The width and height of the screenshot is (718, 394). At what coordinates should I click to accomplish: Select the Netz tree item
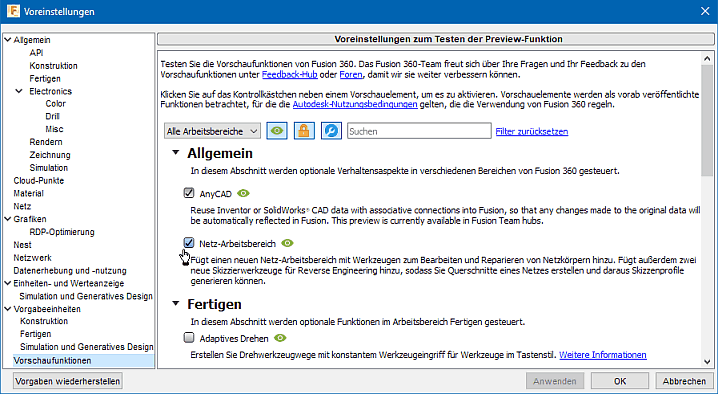click(x=22, y=206)
